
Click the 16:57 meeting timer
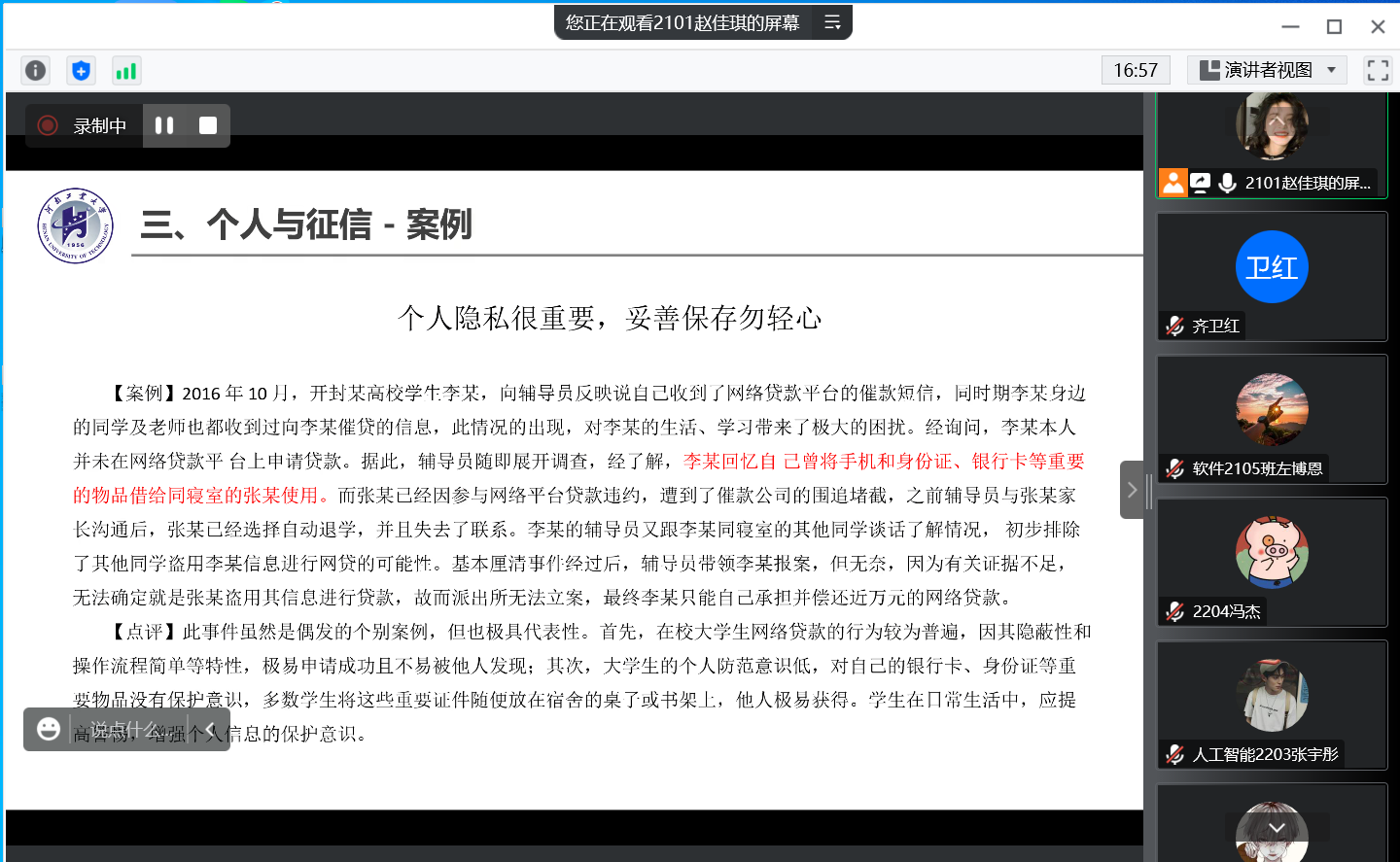click(1136, 70)
